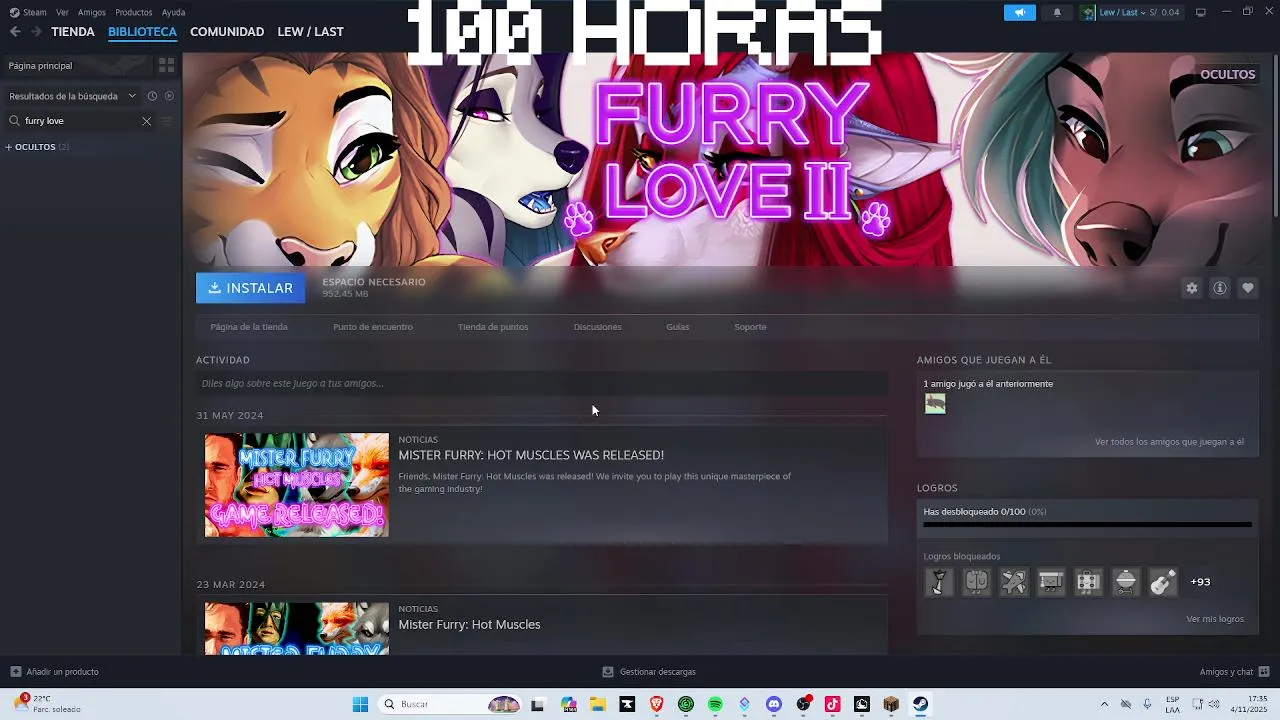Open the Steam menu

click(28, 12)
